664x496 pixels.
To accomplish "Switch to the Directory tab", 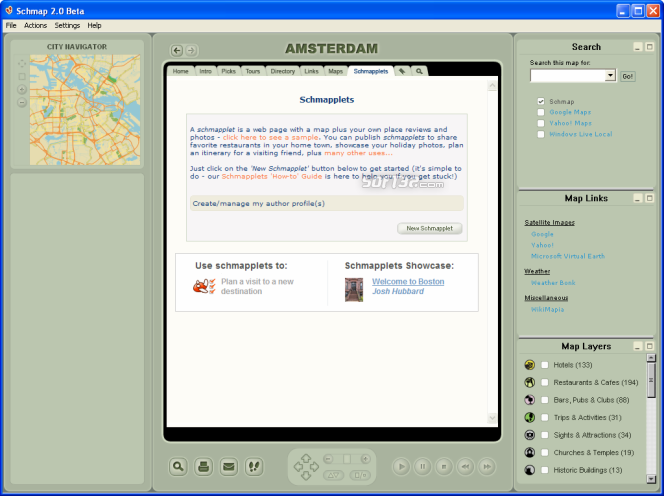I will [x=282, y=71].
